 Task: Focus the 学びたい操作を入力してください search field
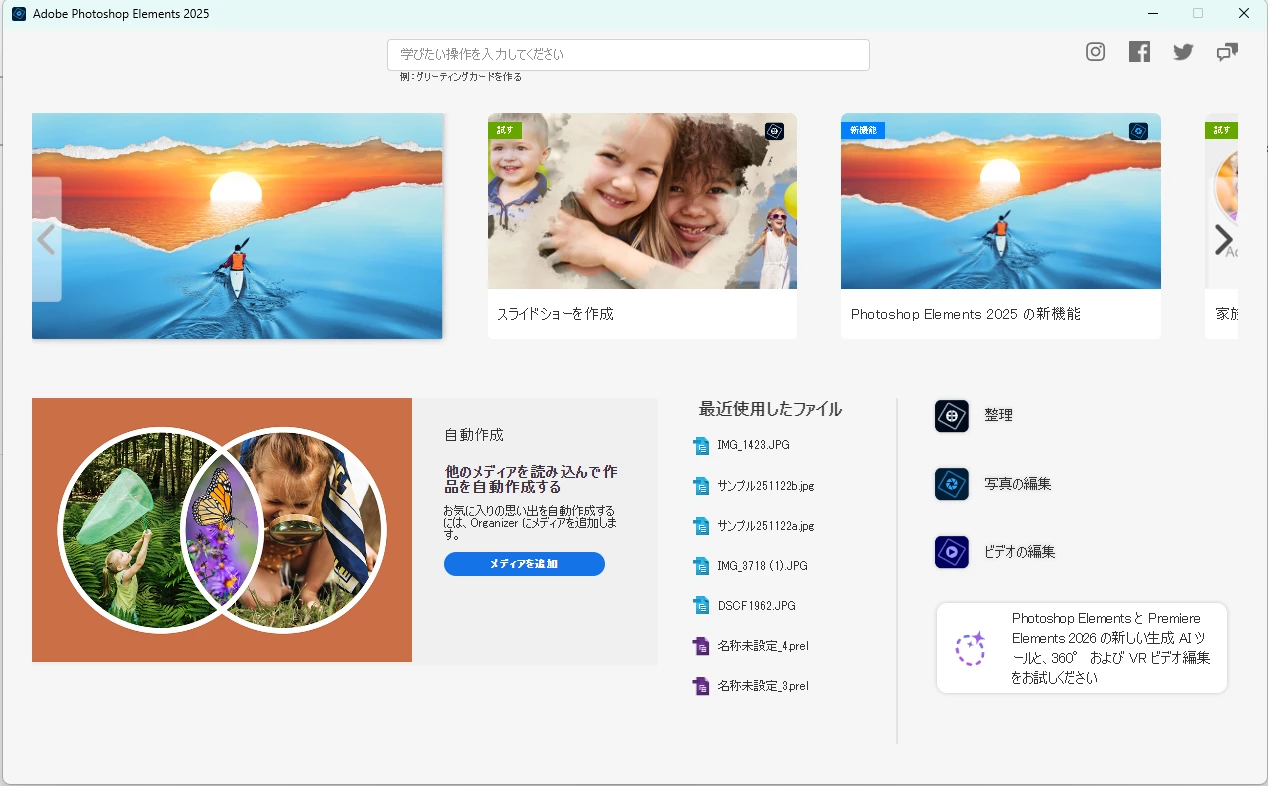[628, 55]
